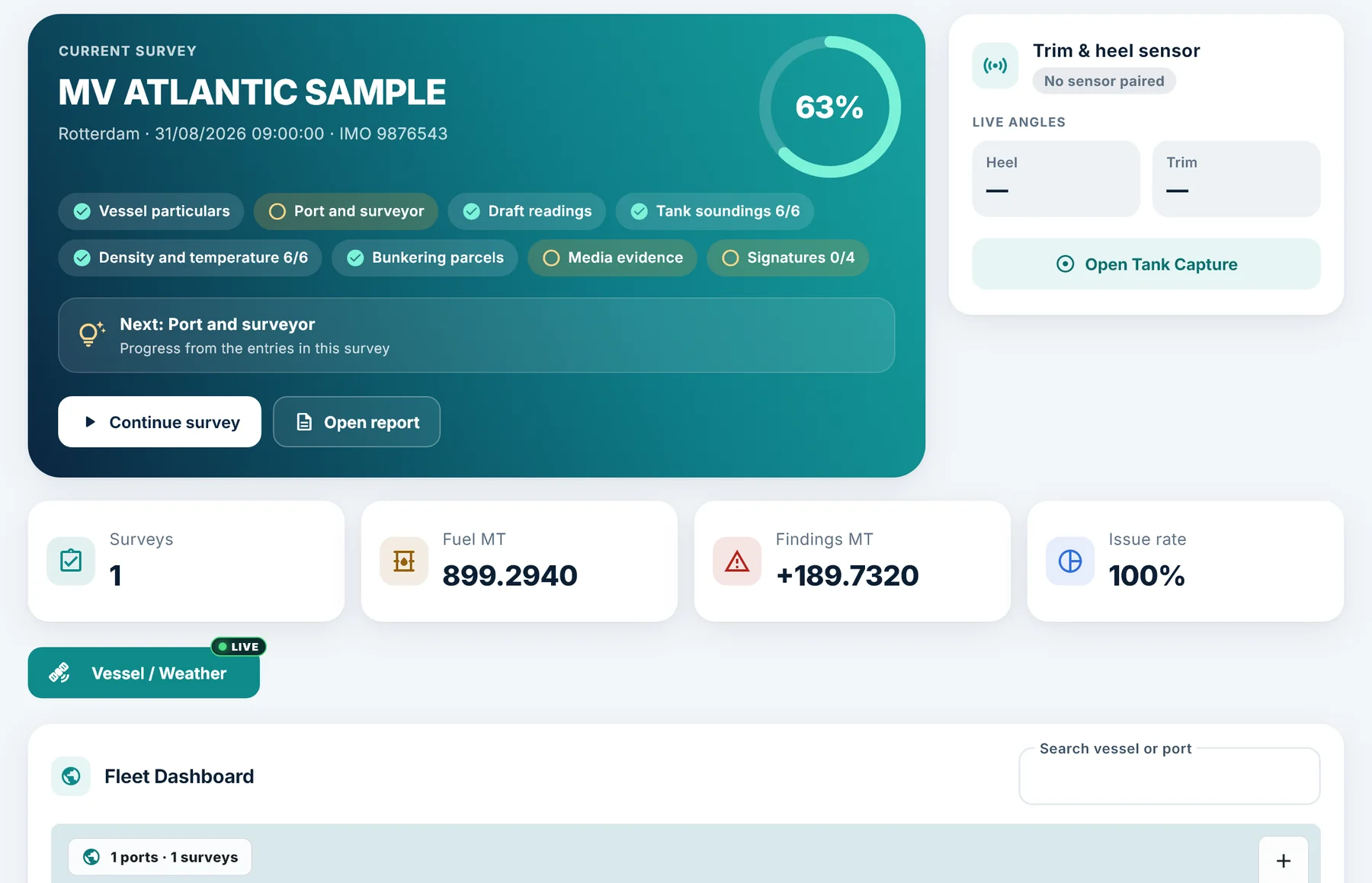Open the Media evidence step chip
The height and width of the screenshot is (883, 1372).
(612, 258)
